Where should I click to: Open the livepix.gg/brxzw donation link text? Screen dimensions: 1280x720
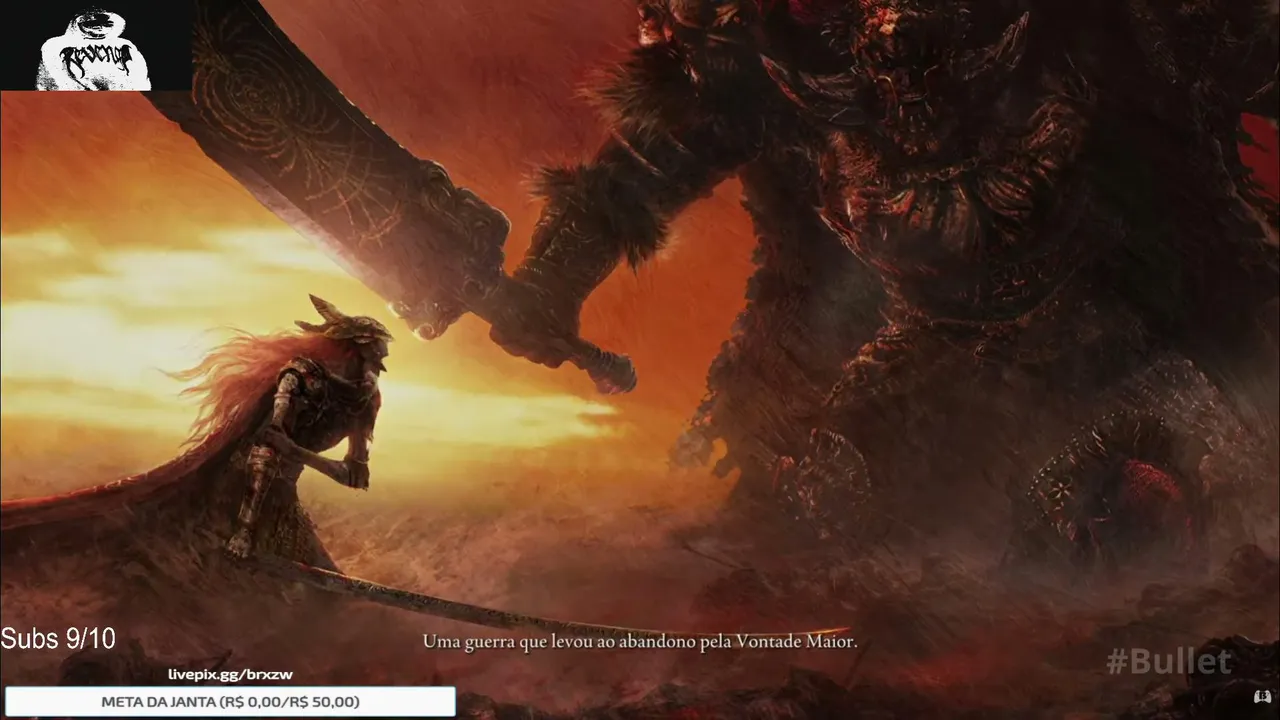[x=230, y=675]
